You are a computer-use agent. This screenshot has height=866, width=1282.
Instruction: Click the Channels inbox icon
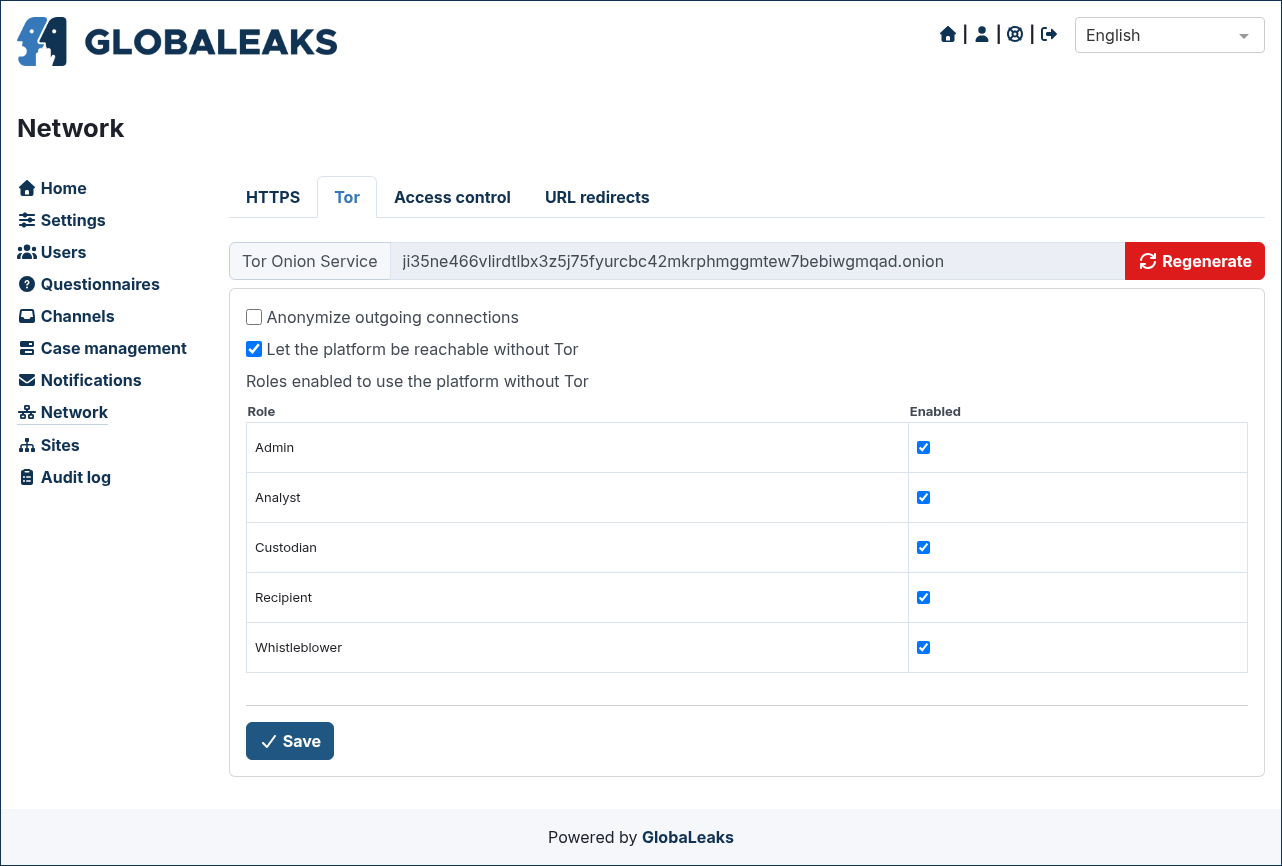pos(27,316)
